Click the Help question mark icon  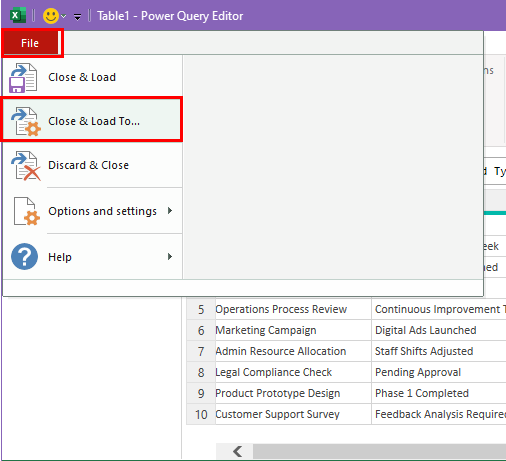point(24,256)
